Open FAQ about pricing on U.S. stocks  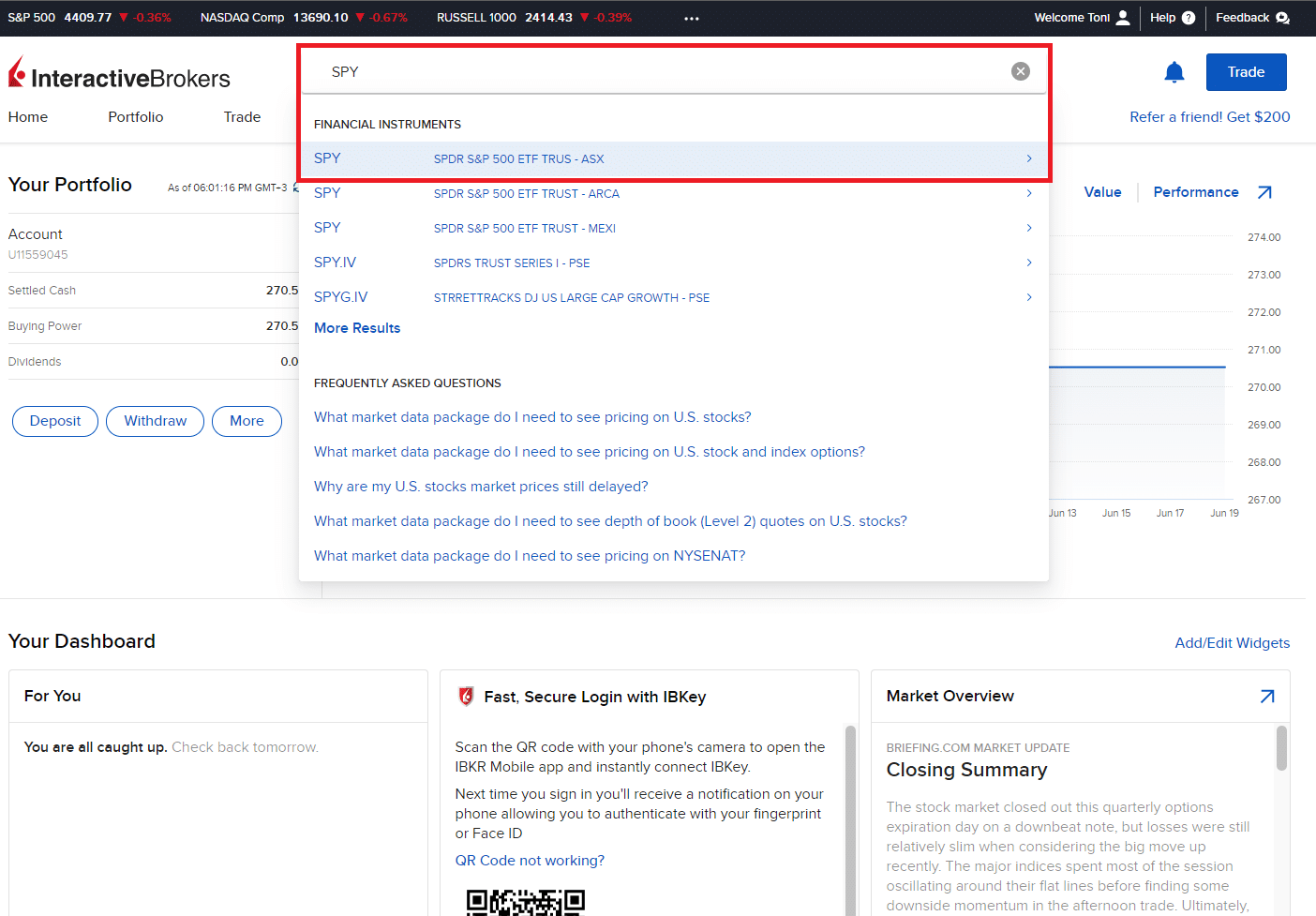click(x=532, y=417)
